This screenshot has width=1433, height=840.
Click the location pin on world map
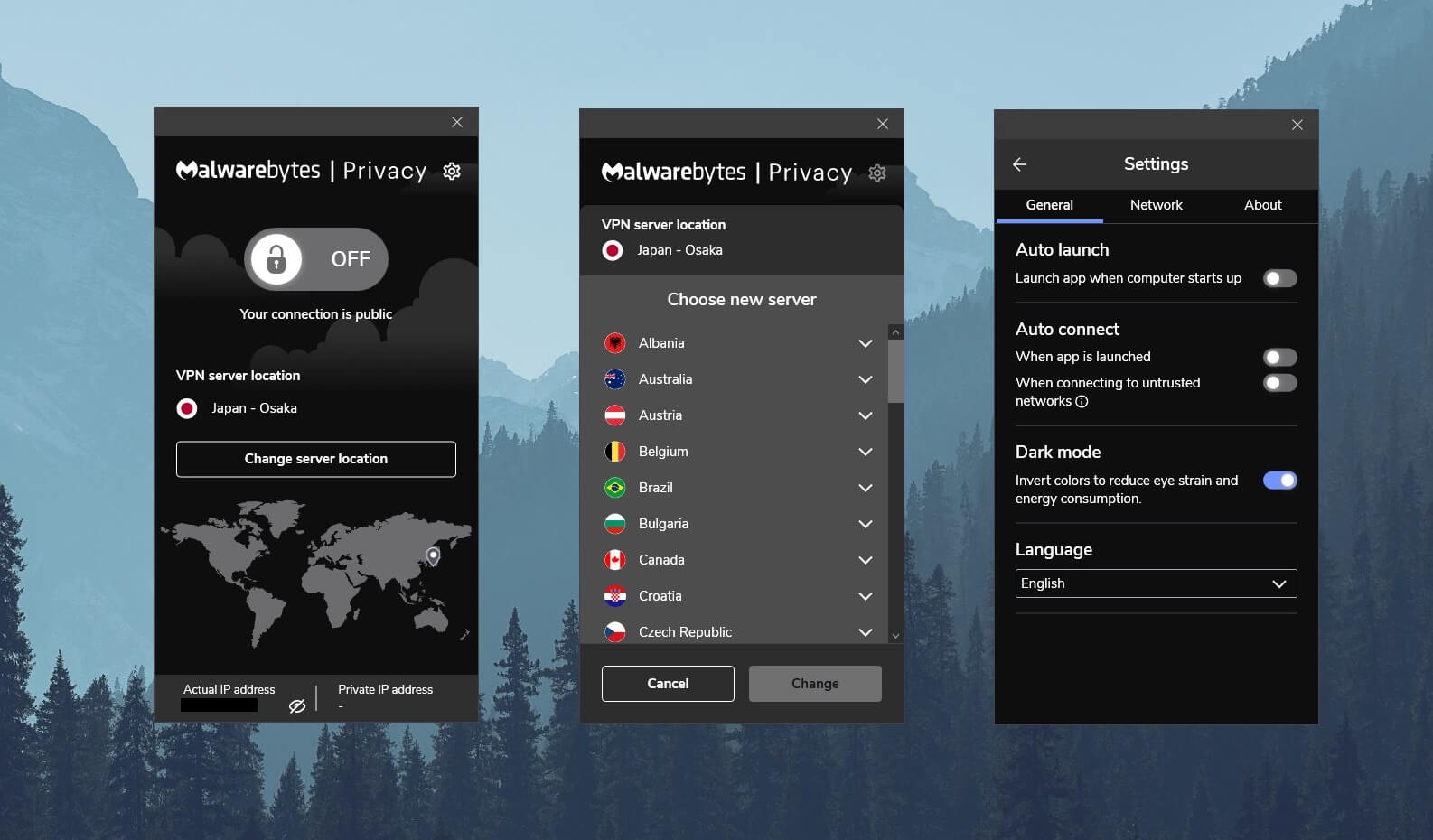[434, 555]
